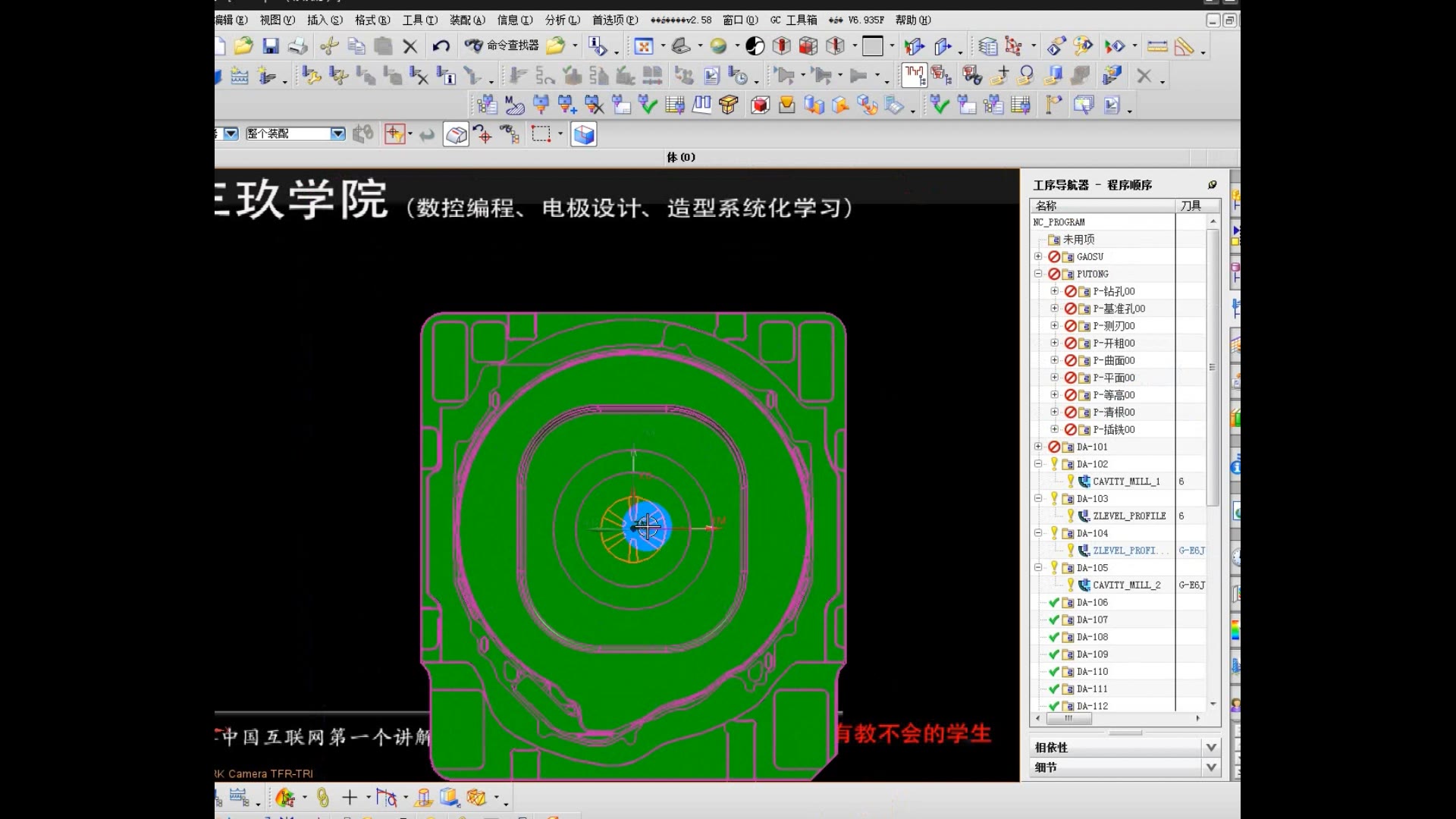Expand the GAOSU program group
Viewport: 1456px width, 819px height.
pos(1038,256)
